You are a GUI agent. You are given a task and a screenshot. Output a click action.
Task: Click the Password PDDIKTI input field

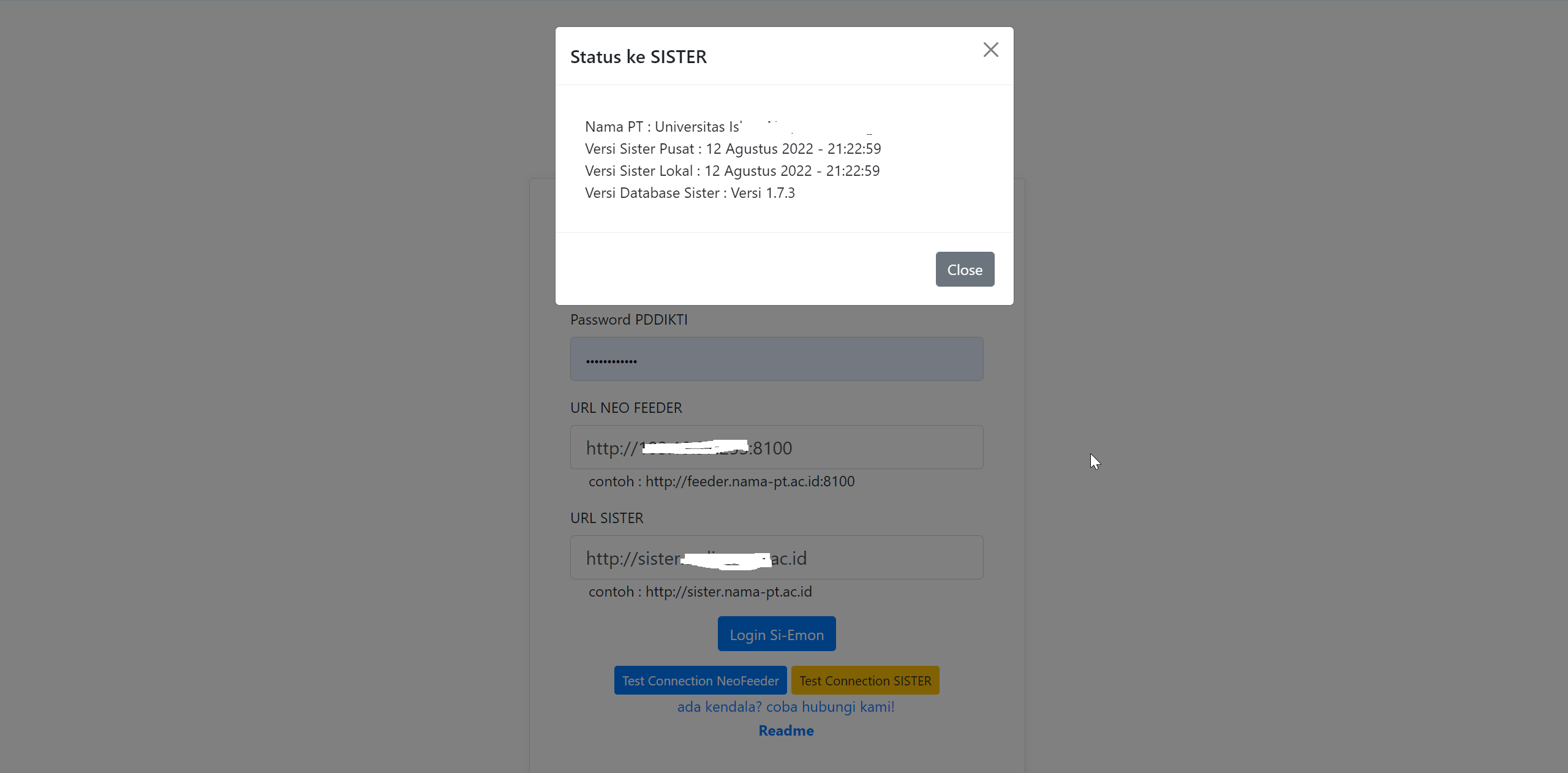(776, 359)
